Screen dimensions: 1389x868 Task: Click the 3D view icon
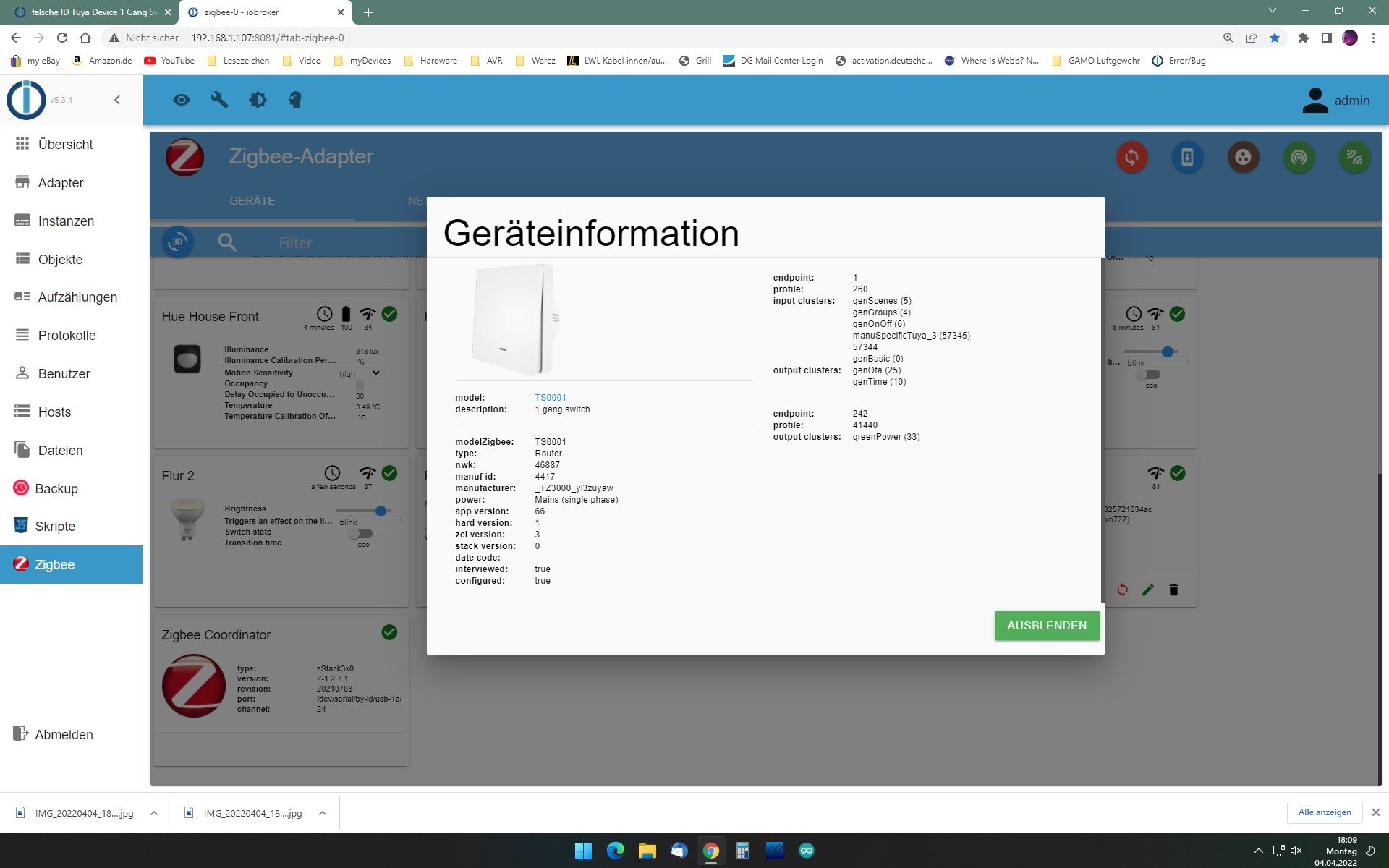pos(178,242)
